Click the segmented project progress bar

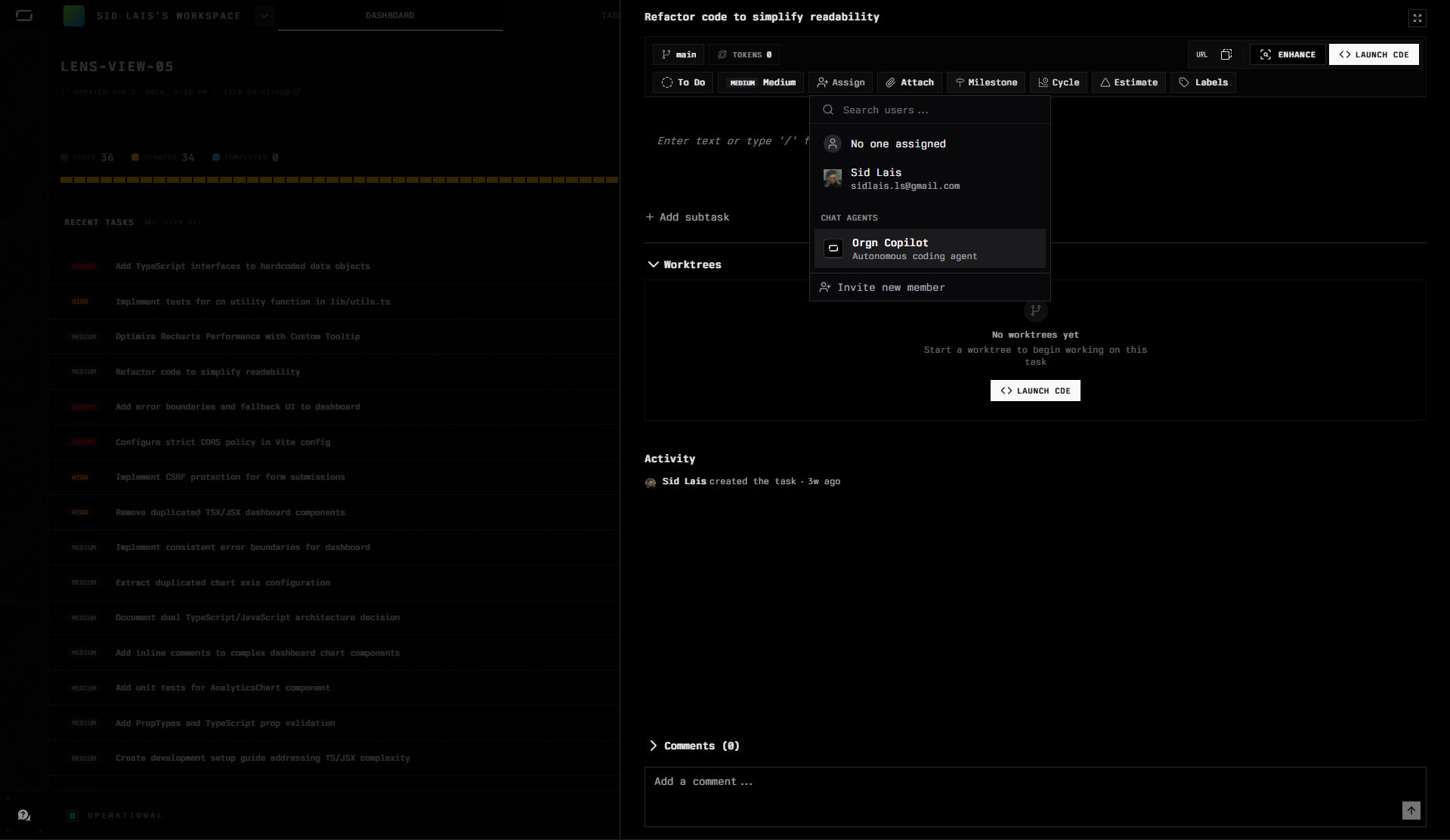pyautogui.click(x=339, y=180)
